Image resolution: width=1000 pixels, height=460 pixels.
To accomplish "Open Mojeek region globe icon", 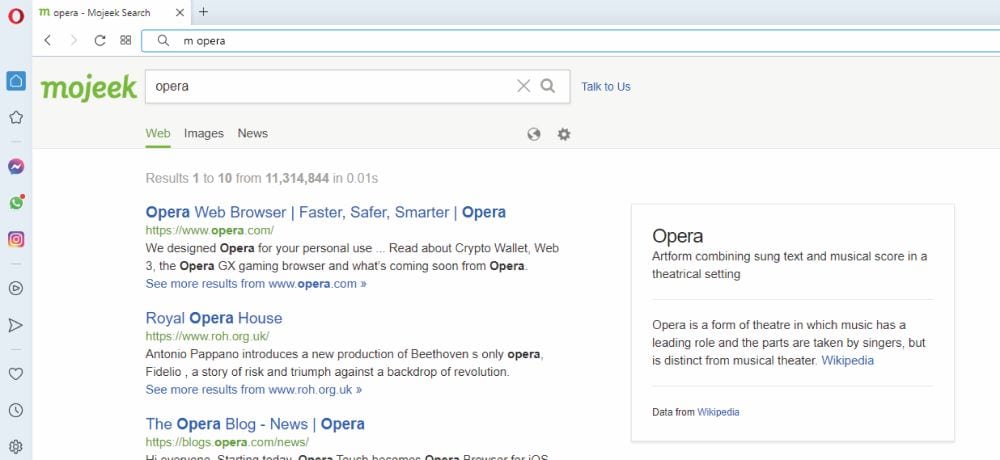I will 534,134.
